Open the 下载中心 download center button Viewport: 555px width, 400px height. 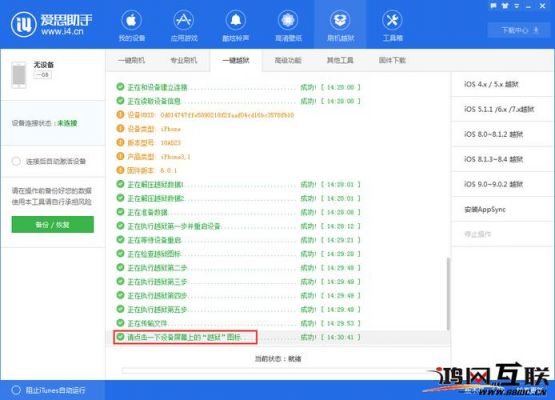tap(519, 30)
